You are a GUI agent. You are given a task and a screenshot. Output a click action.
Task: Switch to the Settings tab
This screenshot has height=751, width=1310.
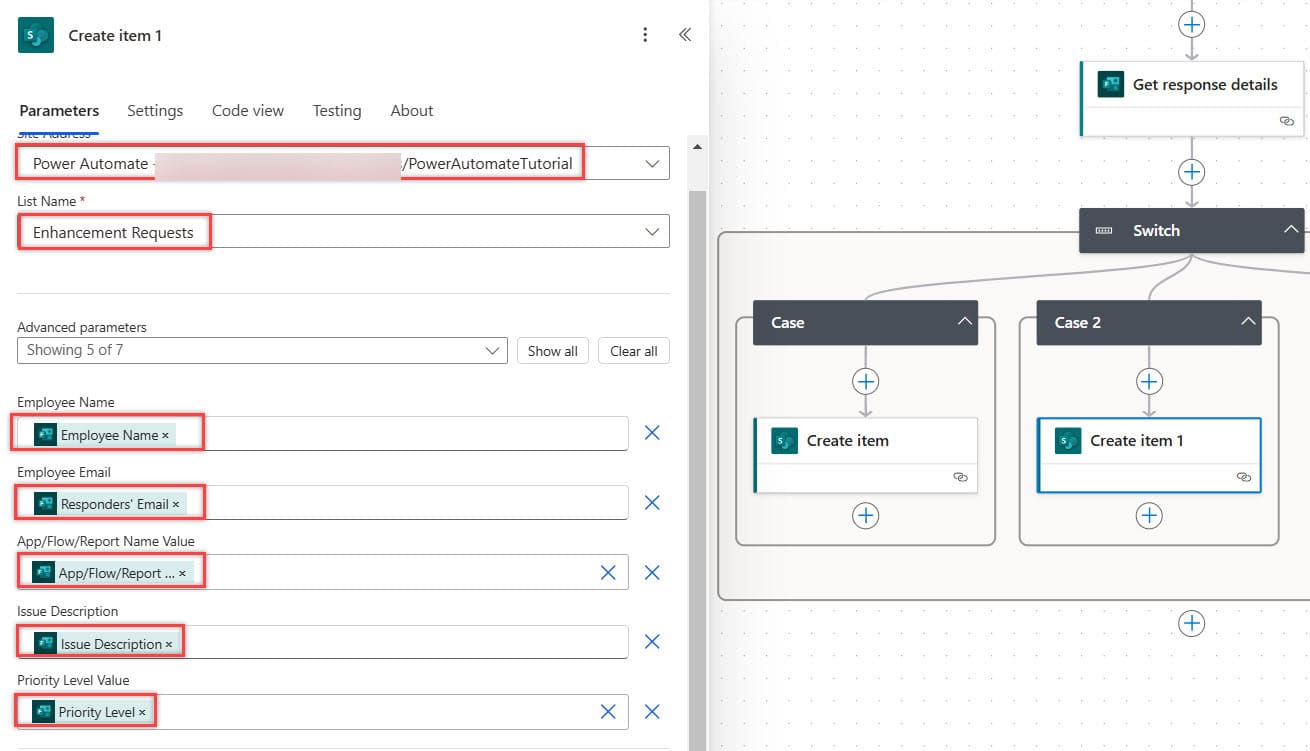tap(155, 110)
